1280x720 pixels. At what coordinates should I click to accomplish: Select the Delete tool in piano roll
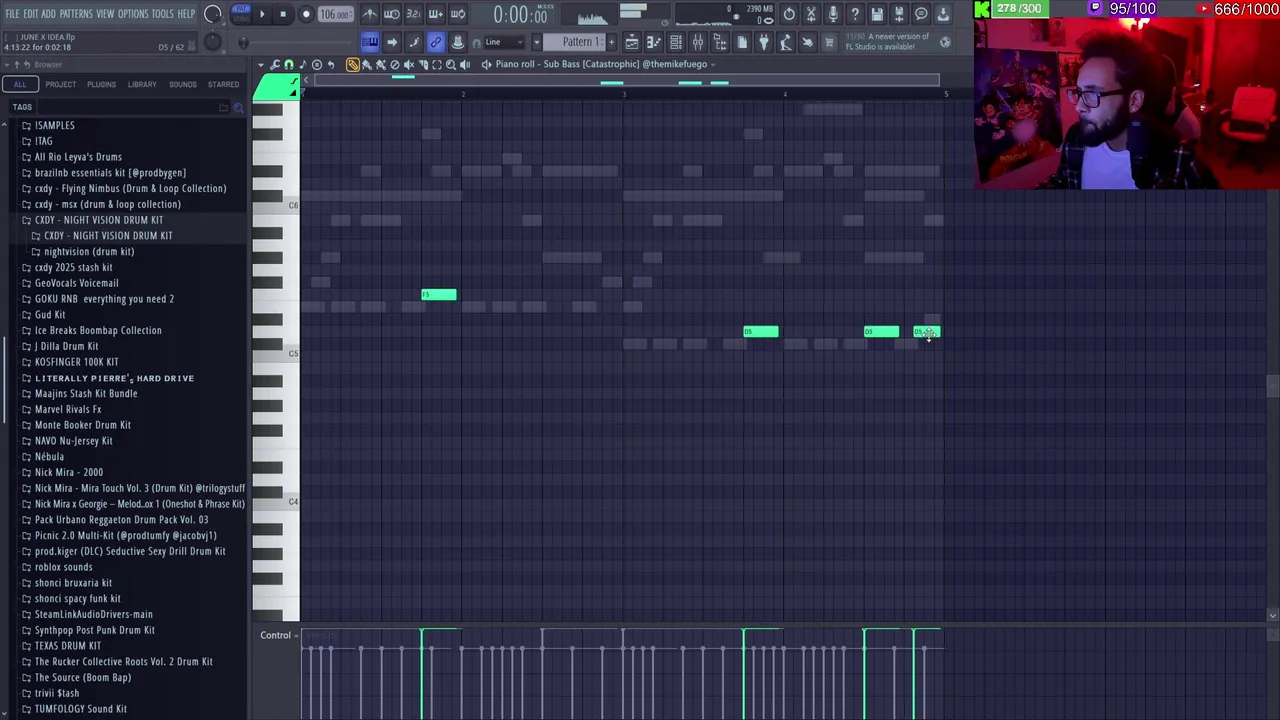click(x=395, y=65)
